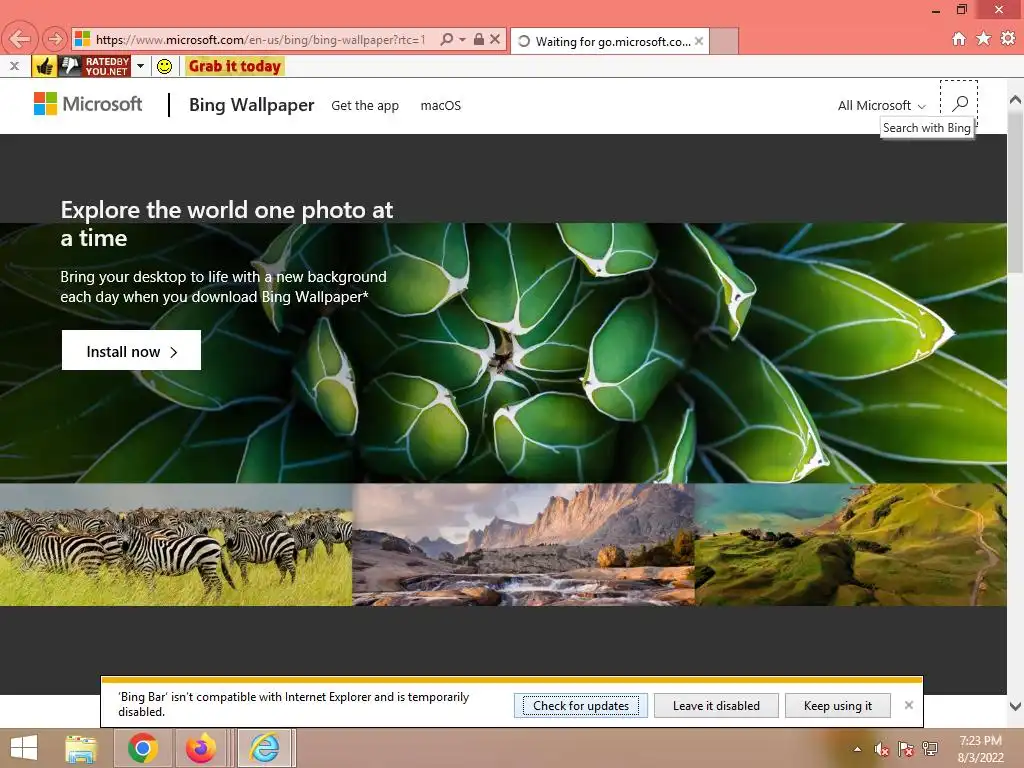Click the 'Keep using it' button
This screenshot has height=768, width=1024.
(x=838, y=705)
